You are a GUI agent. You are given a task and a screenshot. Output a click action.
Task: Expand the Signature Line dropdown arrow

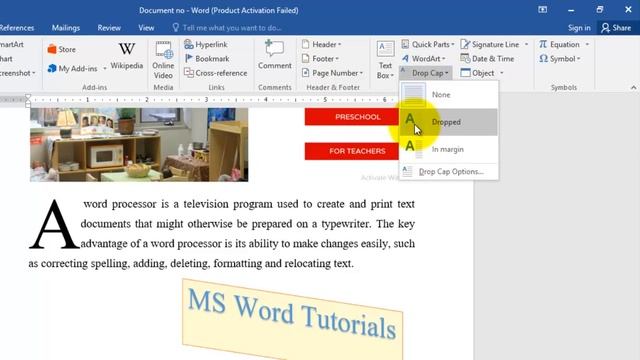pyautogui.click(x=527, y=44)
